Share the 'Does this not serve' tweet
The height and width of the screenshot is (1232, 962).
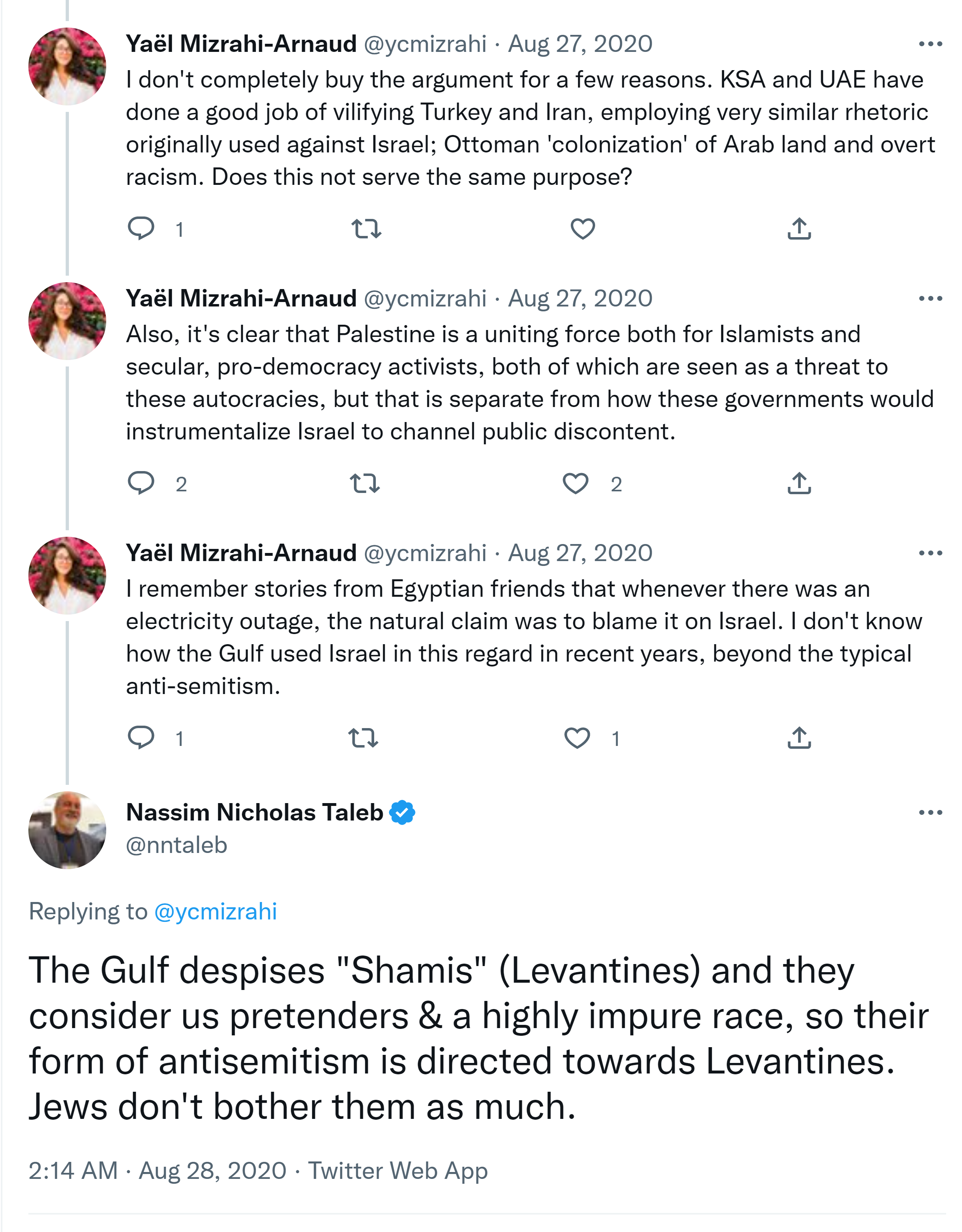799,229
